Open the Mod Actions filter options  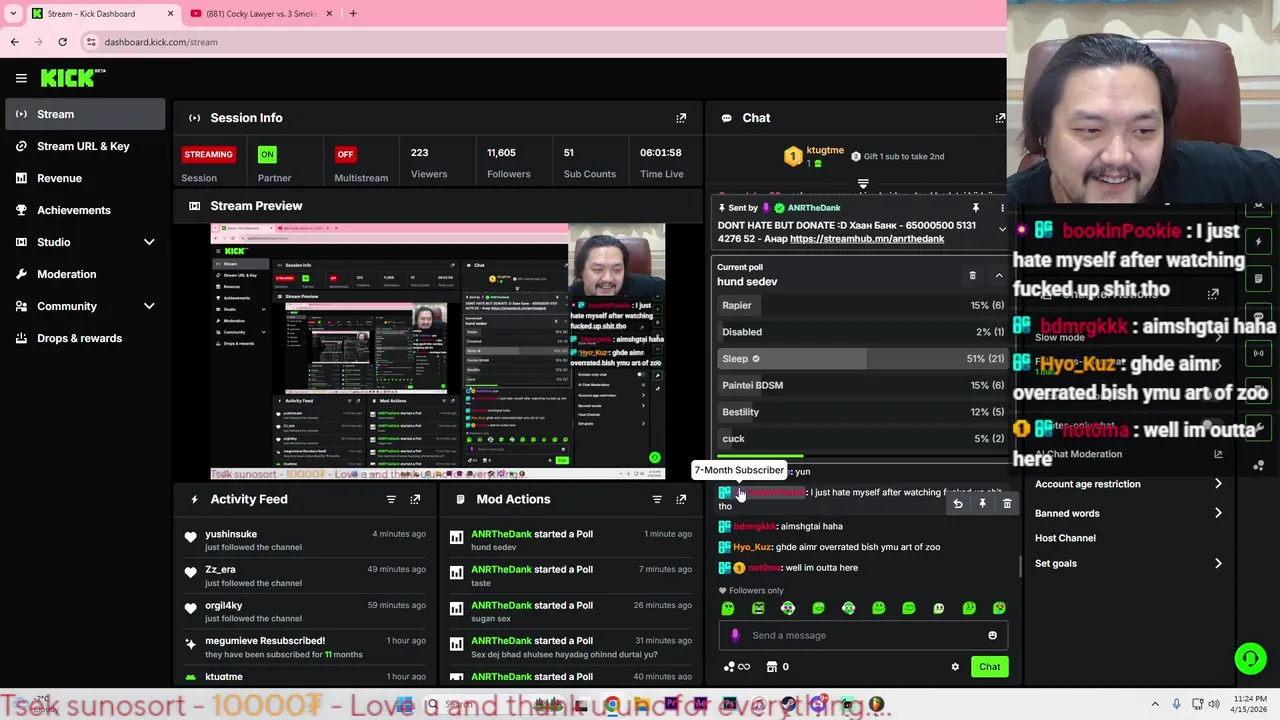point(657,499)
